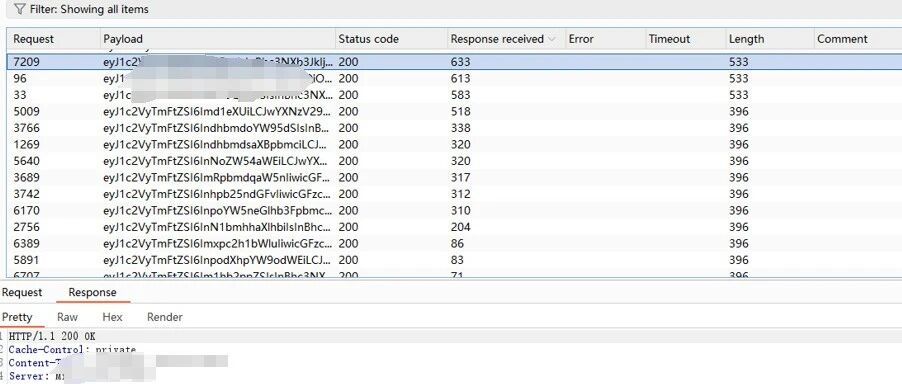This screenshot has width=902, height=384.
Task: Select the row with request 96
Action: [x=454, y=78]
